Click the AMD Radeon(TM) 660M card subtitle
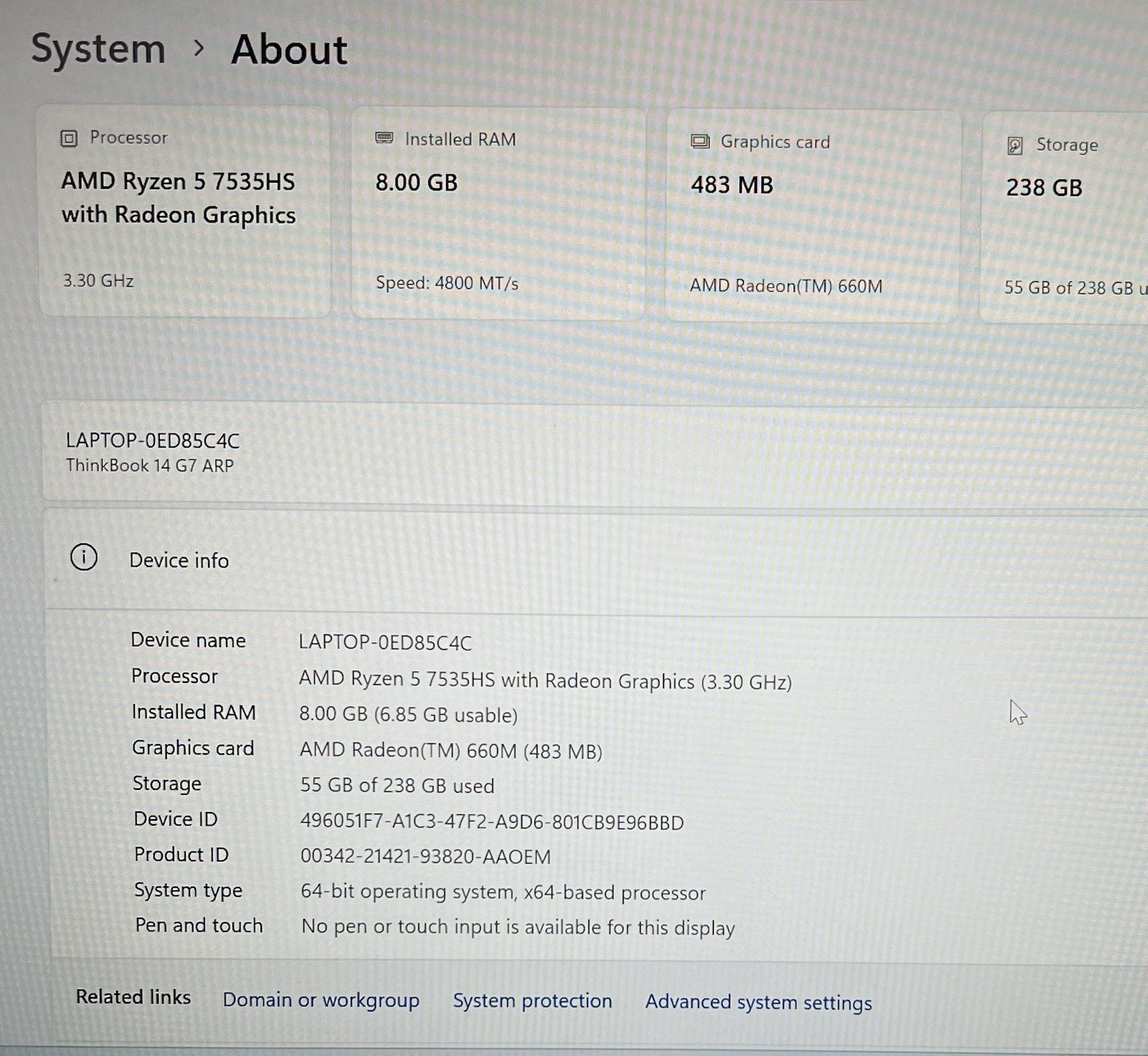This screenshot has height=1056, width=1148. (786, 286)
